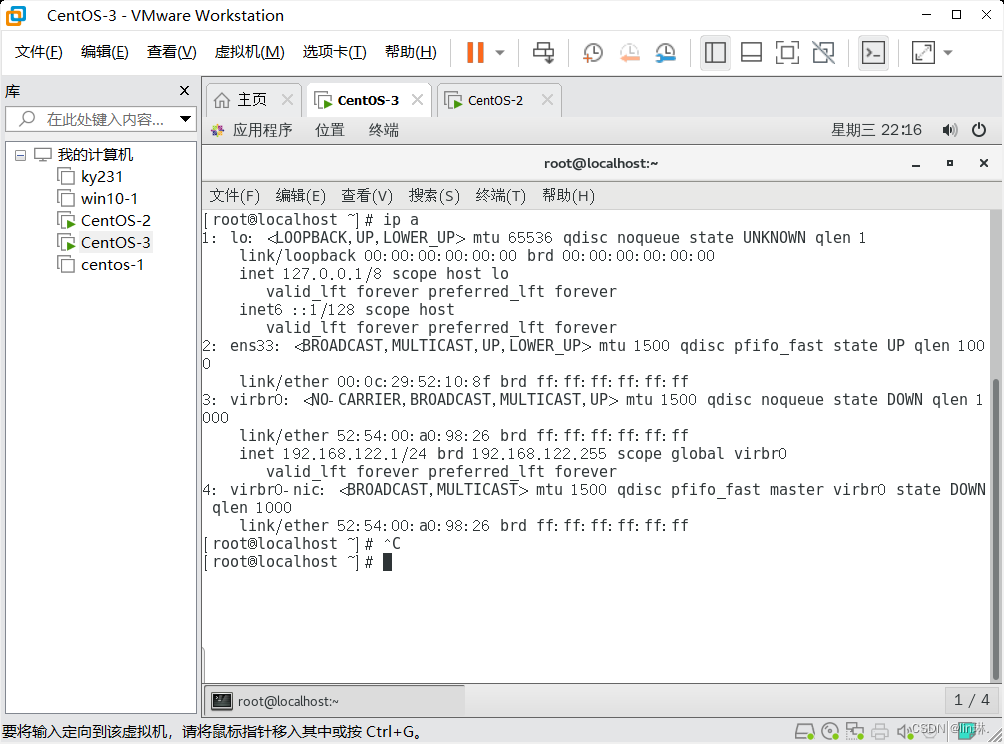The width and height of the screenshot is (1004, 744).
Task: Open the stretch display dropdown arrow
Action: pyautogui.click(x=948, y=53)
